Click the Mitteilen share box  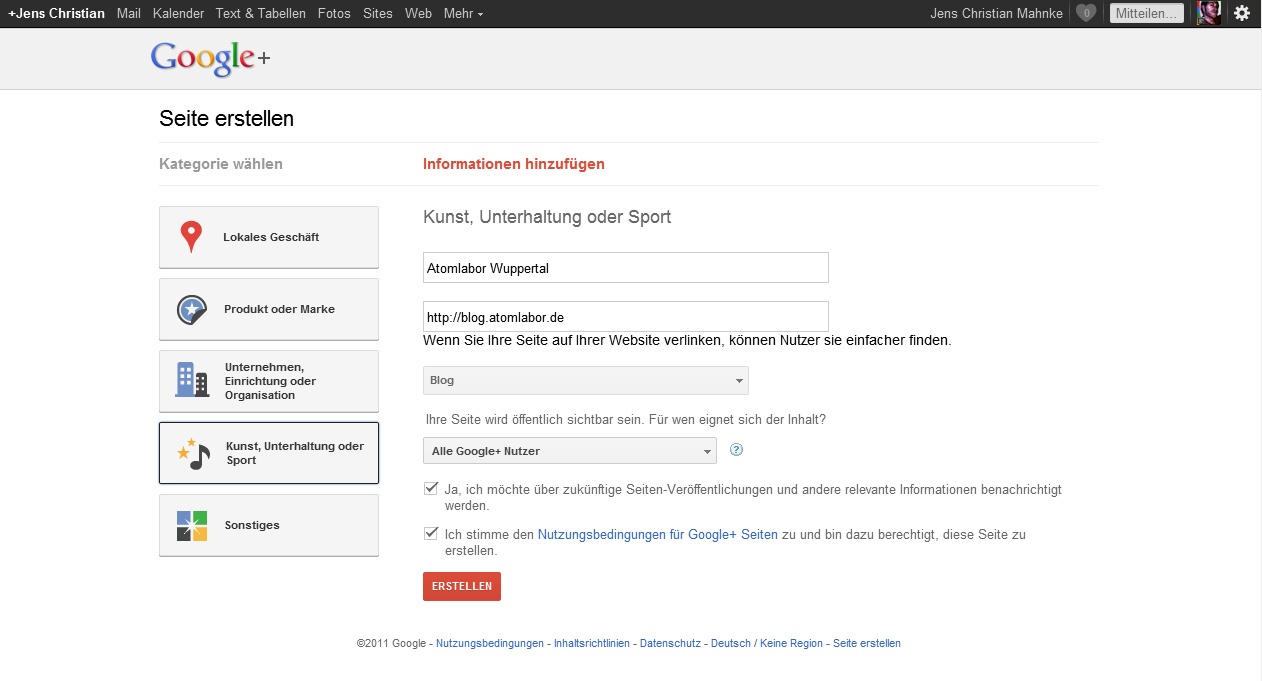coord(1147,13)
